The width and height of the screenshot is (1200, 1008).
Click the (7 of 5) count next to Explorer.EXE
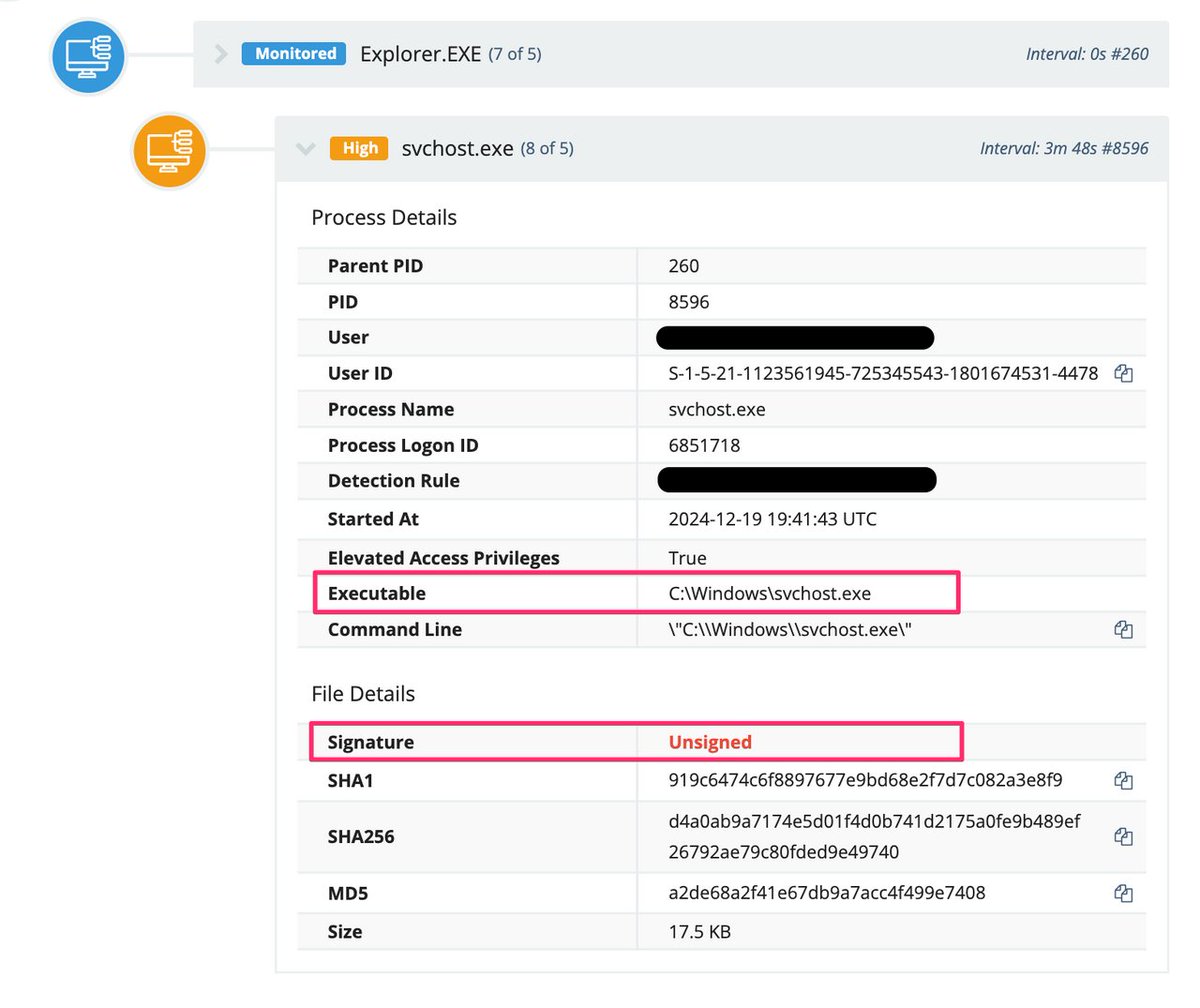(x=515, y=54)
